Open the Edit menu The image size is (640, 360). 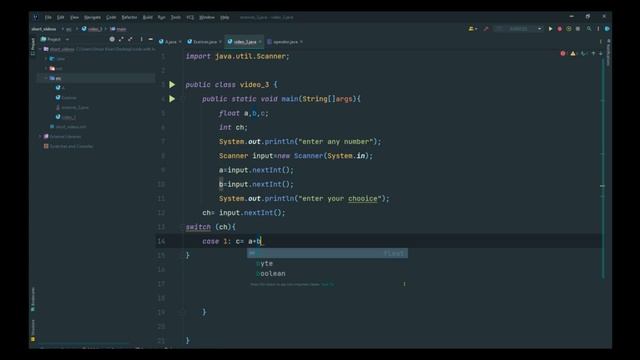click(x=60, y=17)
